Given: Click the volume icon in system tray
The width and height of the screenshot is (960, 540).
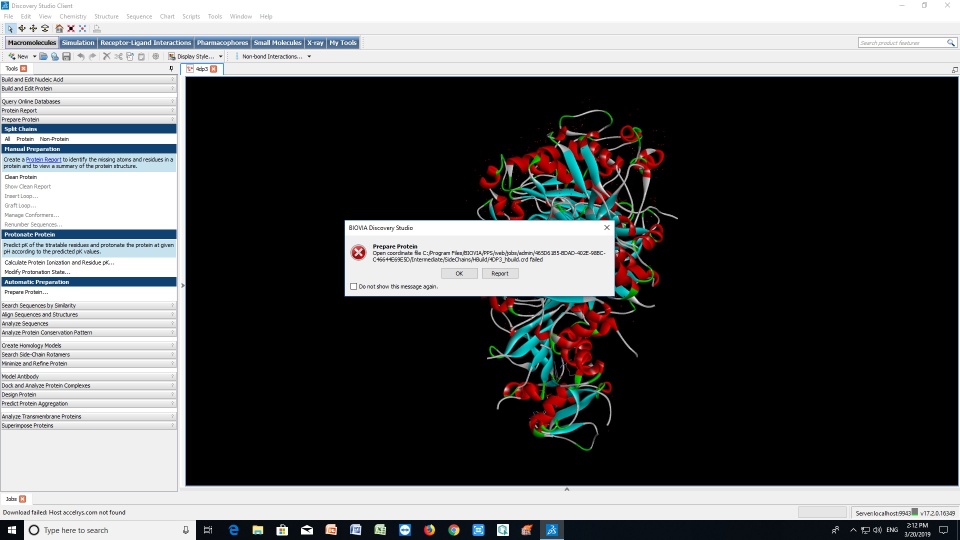Looking at the screenshot, I should click(x=877, y=530).
